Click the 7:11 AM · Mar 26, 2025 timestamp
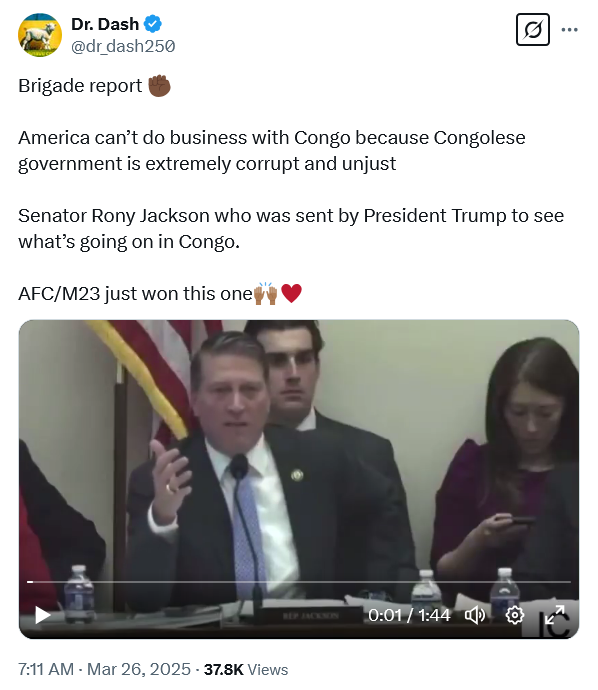 (104, 669)
